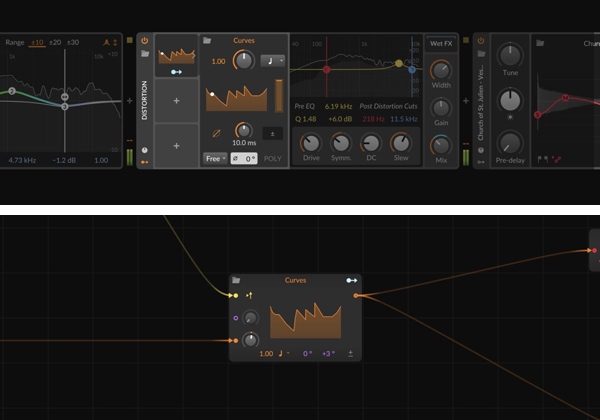Click the red connected-dots icon in the reverb display
The image size is (600, 420).
[x=557, y=159]
